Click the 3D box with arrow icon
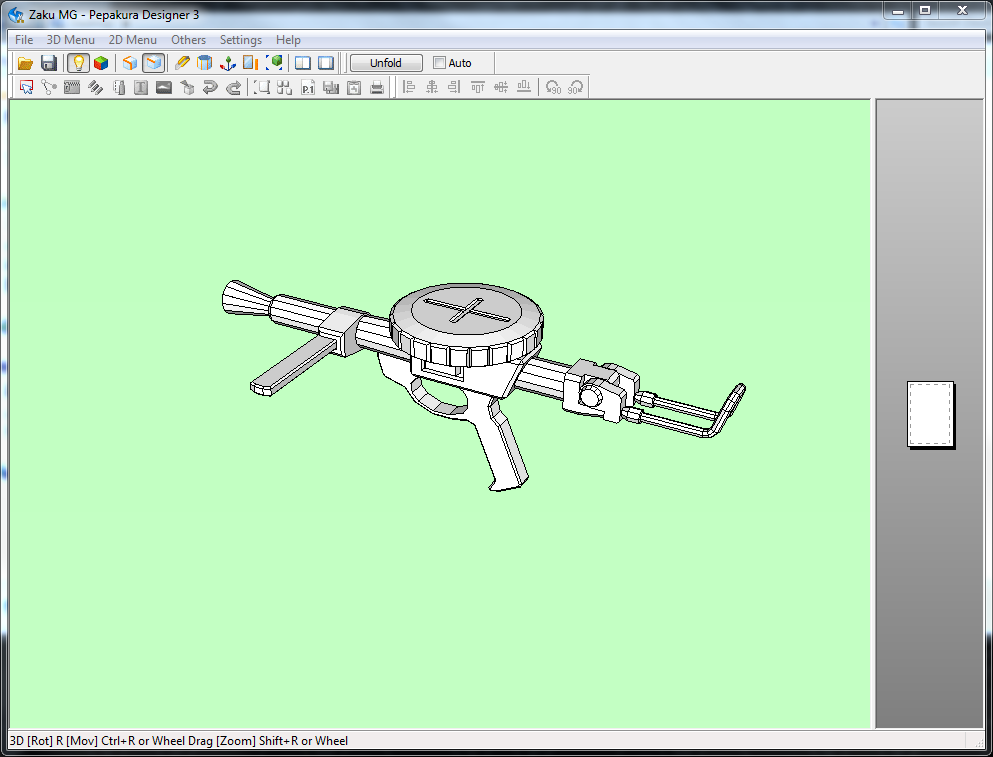The image size is (993, 757). click(x=187, y=87)
